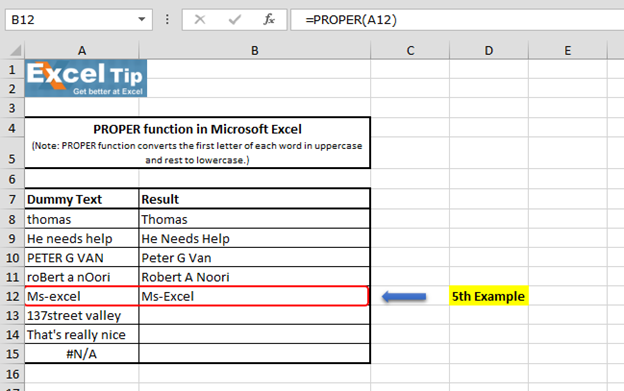The width and height of the screenshot is (624, 391).
Task: Select cell 'PETER G VAN'
Action: (x=82, y=258)
